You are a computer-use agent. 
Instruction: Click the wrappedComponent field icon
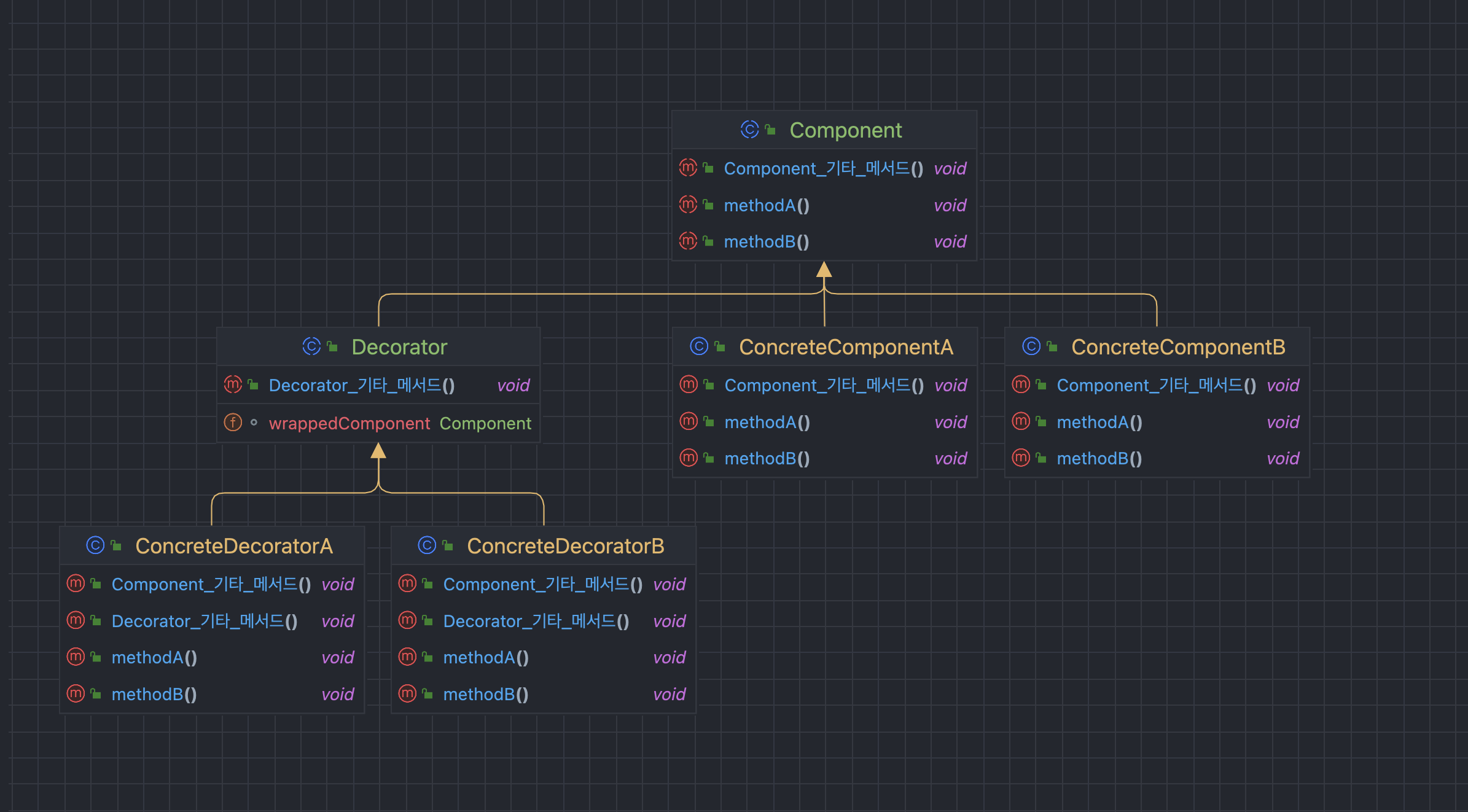(x=233, y=423)
